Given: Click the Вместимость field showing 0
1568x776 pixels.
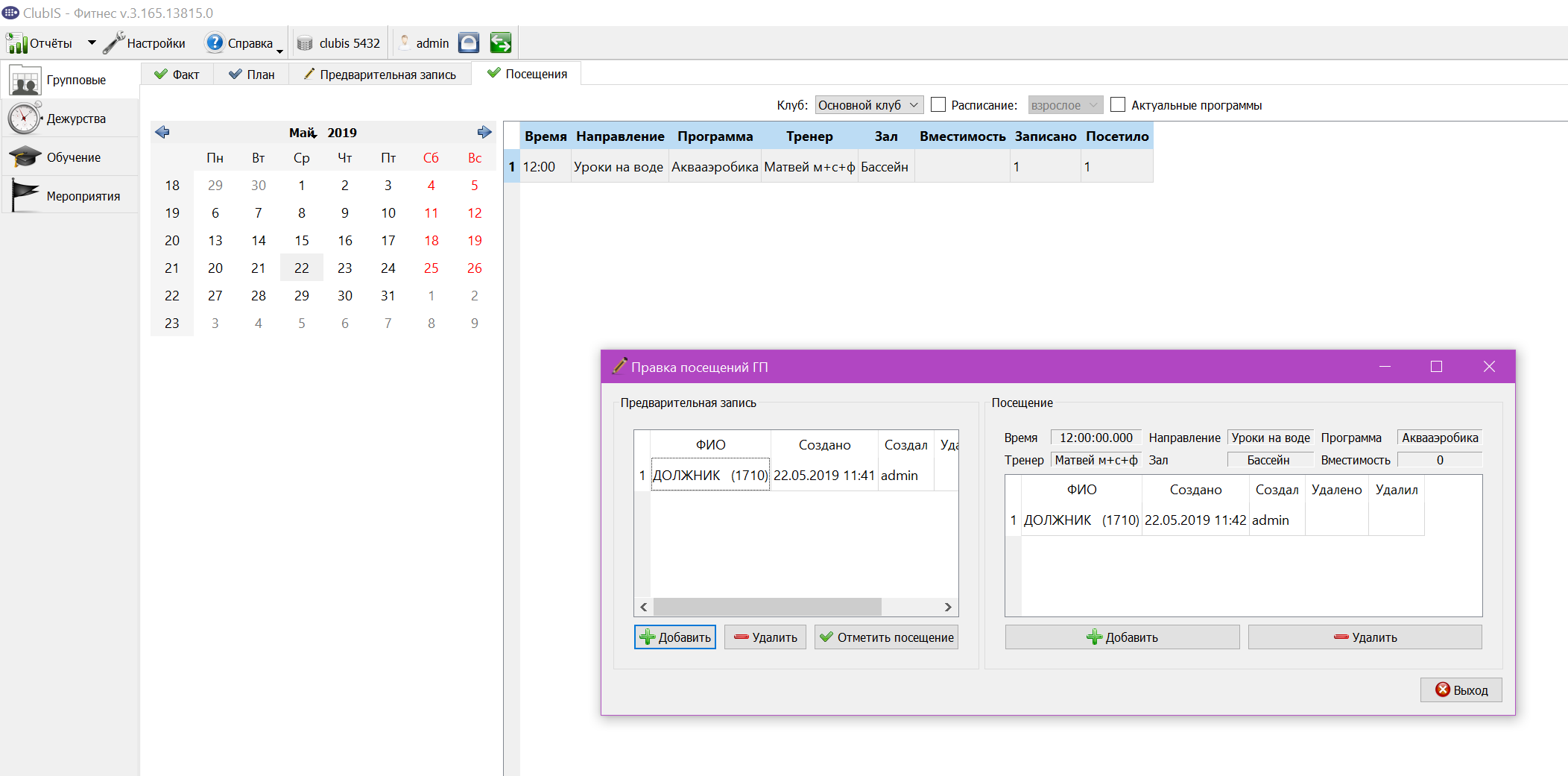Looking at the screenshot, I should pos(1440,460).
